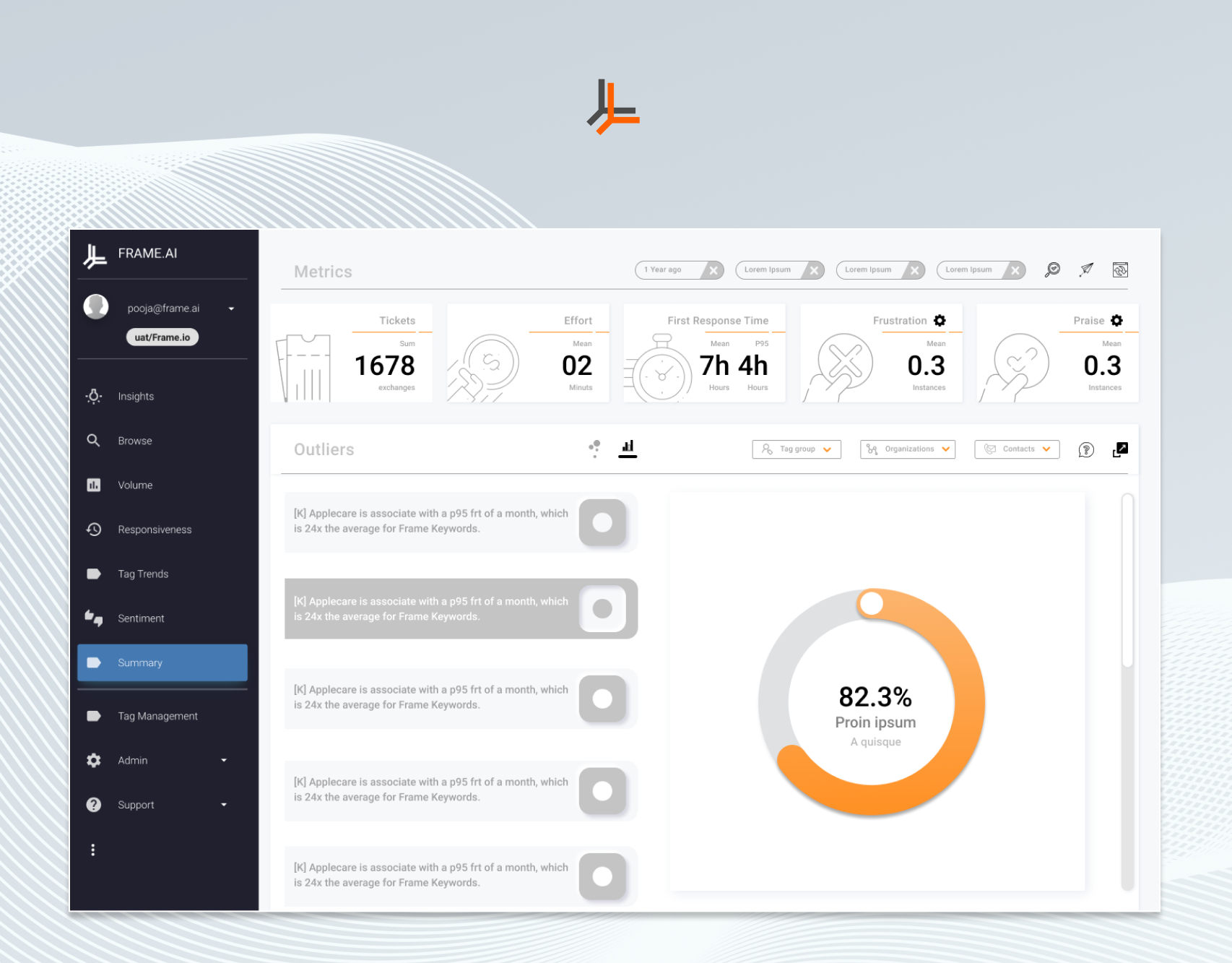1232x963 pixels.
Task: Remove the third Lorem Ipsum filter chip
Action: pos(1015,270)
